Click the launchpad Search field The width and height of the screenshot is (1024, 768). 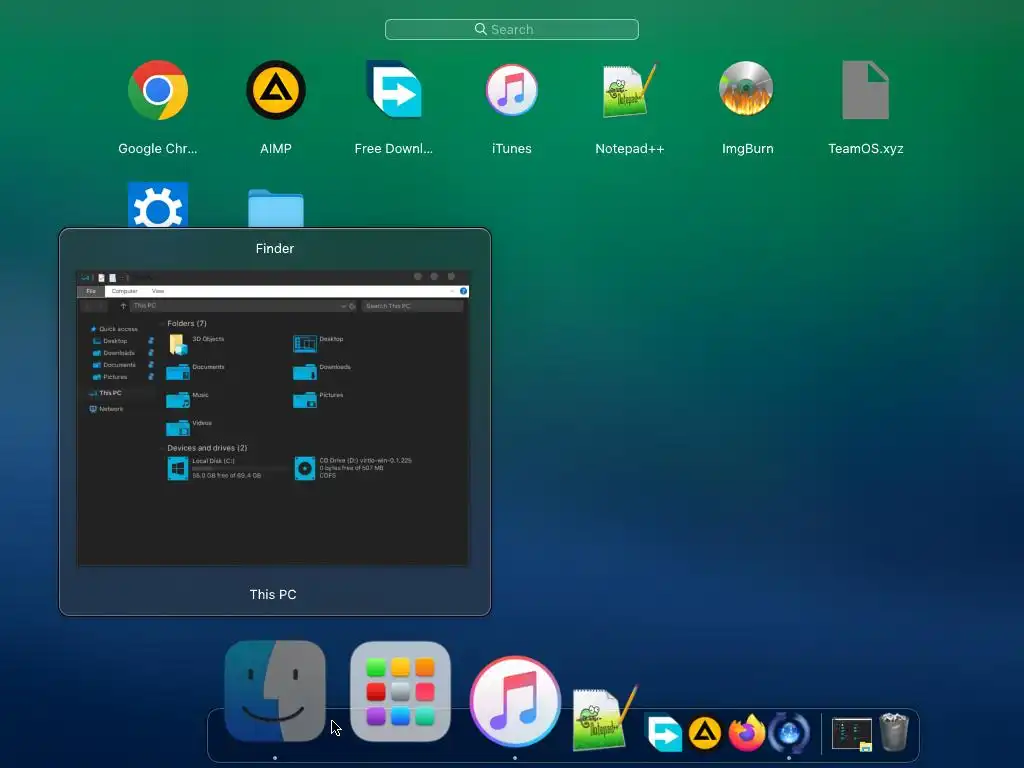pos(512,29)
